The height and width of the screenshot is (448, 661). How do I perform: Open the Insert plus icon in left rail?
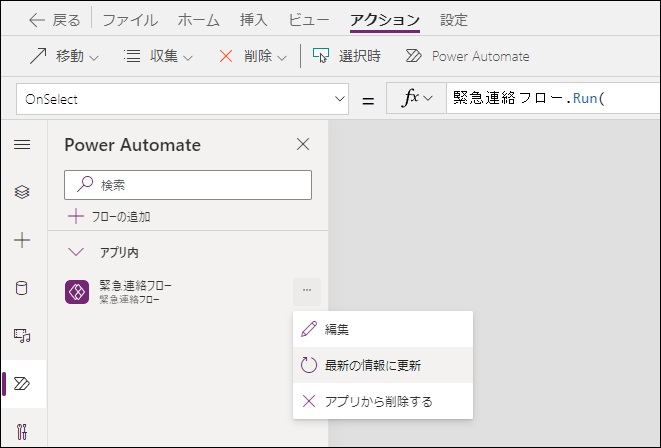[22, 240]
